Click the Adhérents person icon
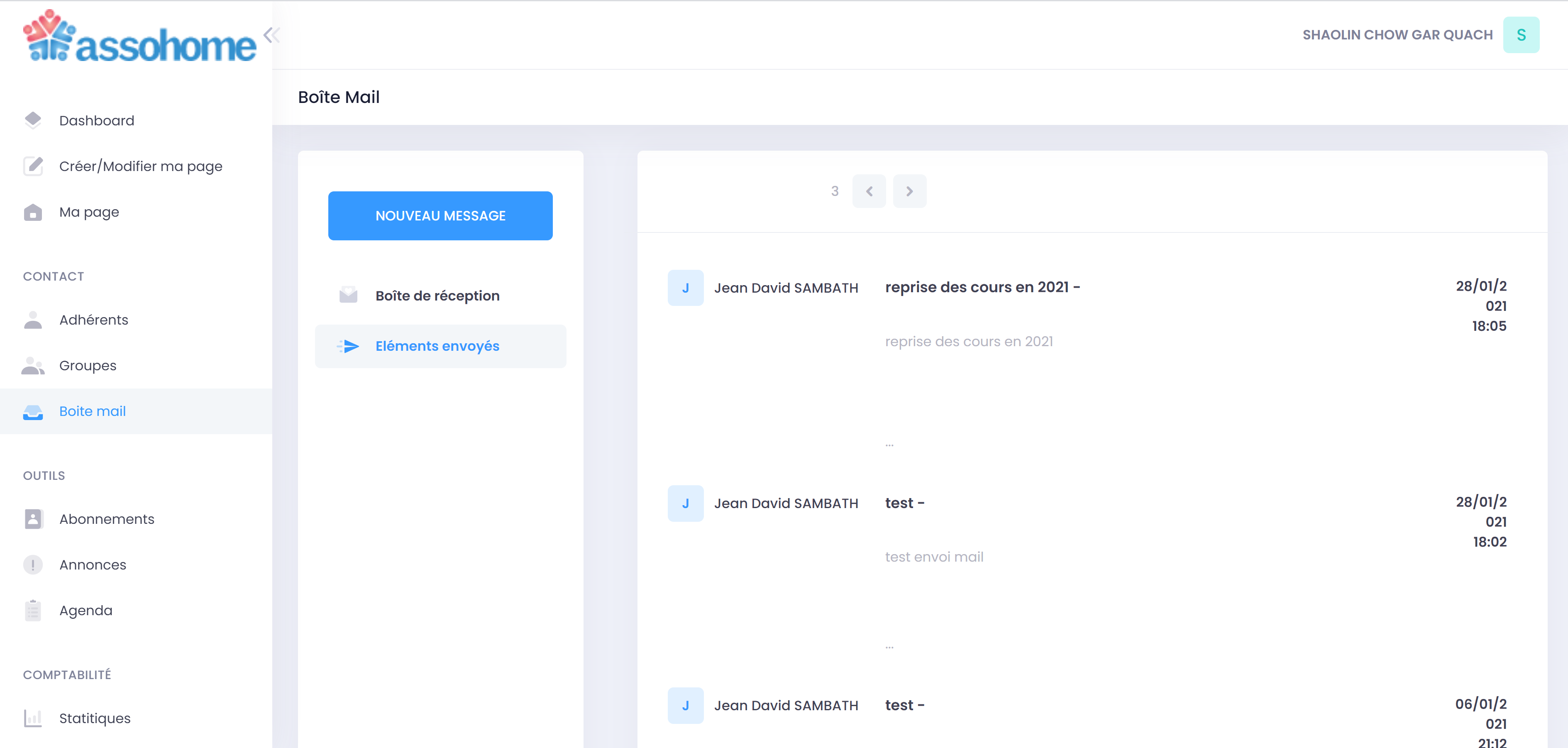The width and height of the screenshot is (1568, 748). pos(33,320)
